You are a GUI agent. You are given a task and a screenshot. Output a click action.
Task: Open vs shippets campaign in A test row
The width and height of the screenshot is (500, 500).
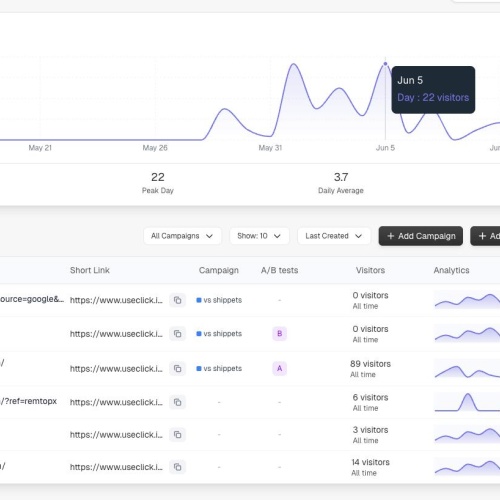tap(219, 368)
